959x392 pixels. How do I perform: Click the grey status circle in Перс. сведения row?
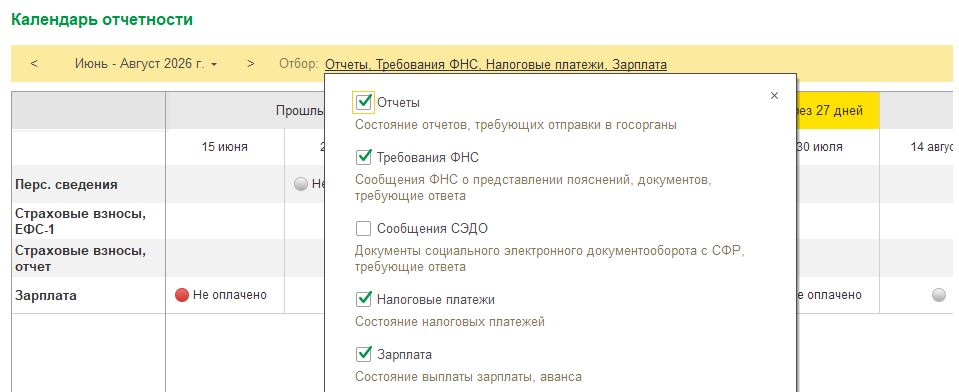pos(300,184)
